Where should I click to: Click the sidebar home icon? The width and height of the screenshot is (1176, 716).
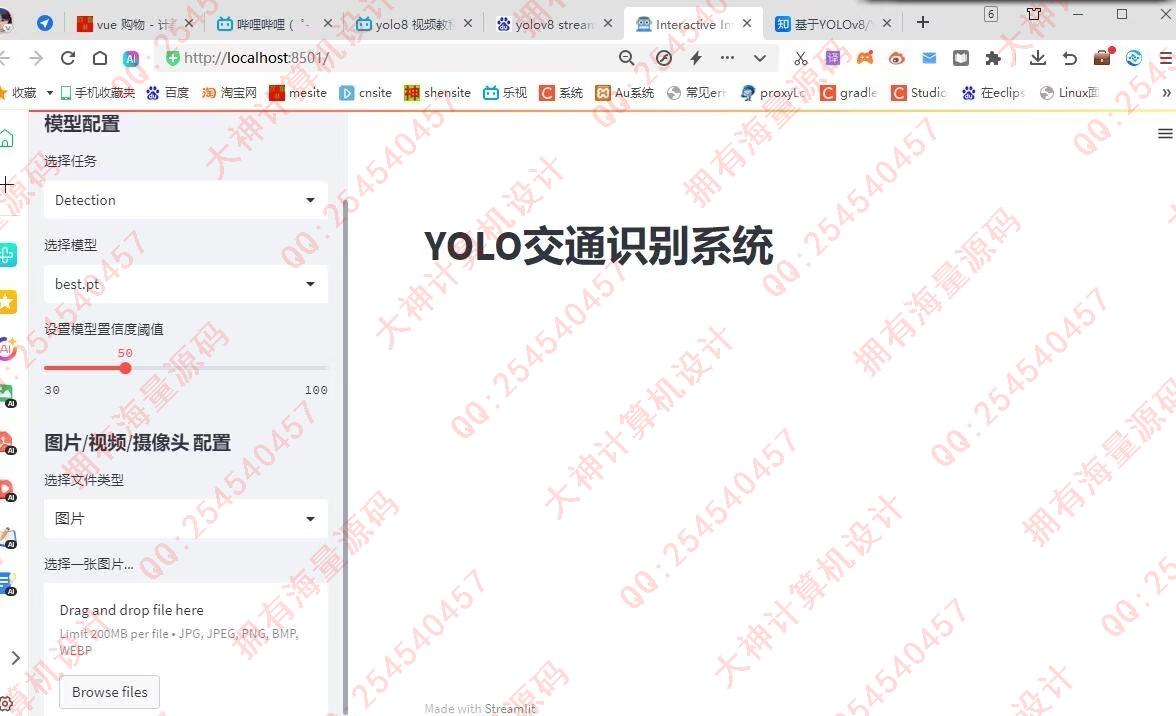7,138
